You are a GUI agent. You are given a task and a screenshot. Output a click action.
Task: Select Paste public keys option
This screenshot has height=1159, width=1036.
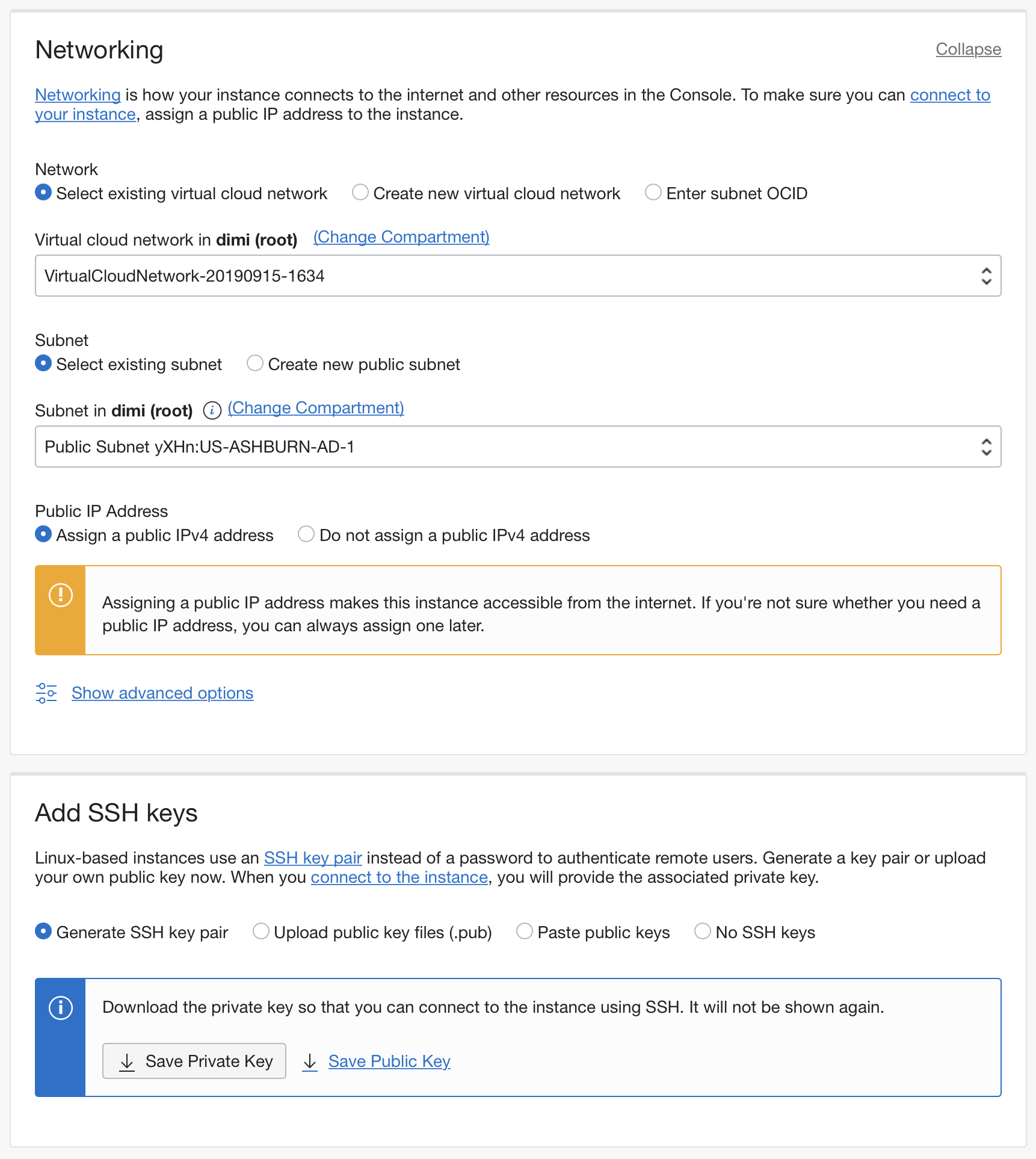click(x=525, y=932)
